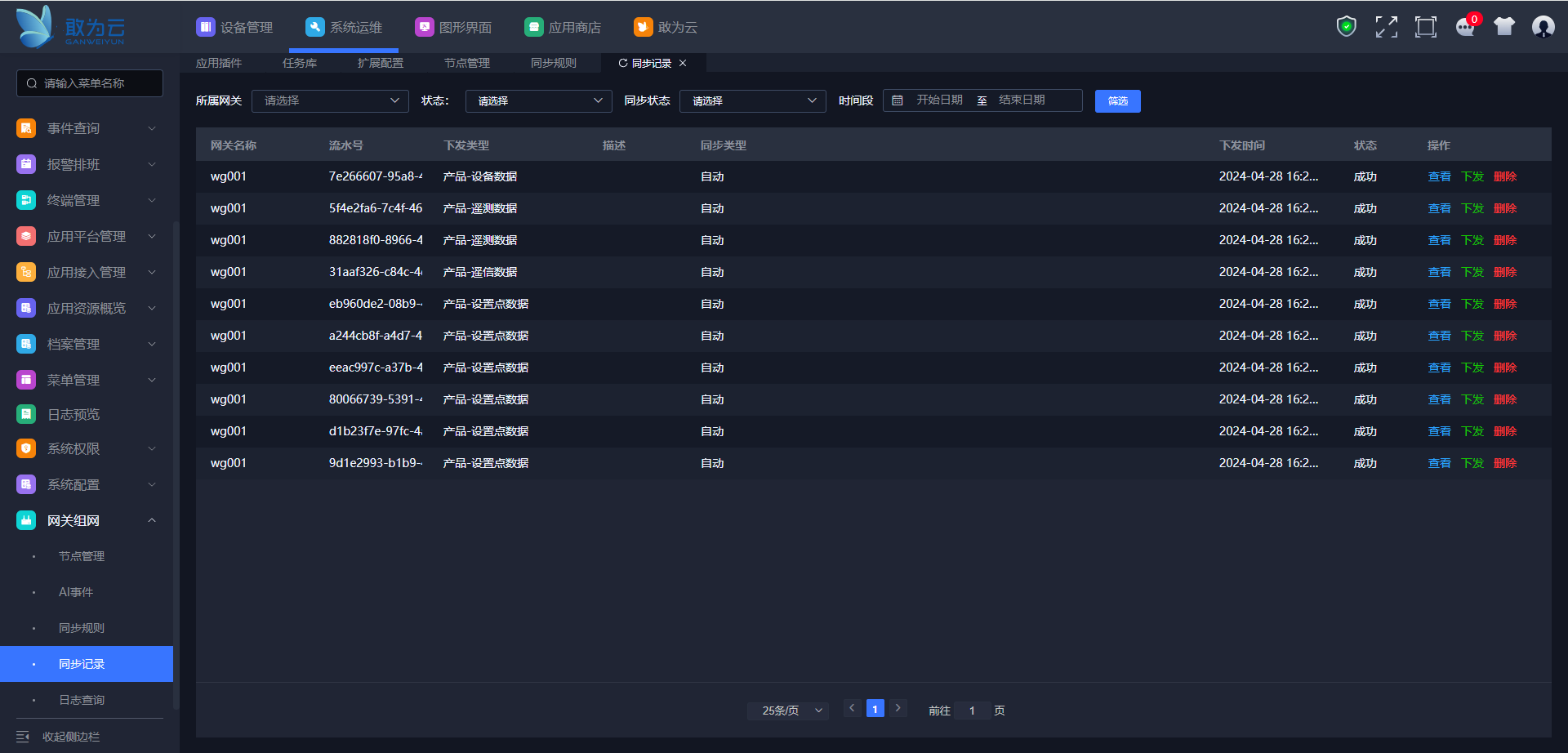Viewport: 1568px width, 753px height.
Task: Open the theme shirt icon
Action: tap(1504, 27)
